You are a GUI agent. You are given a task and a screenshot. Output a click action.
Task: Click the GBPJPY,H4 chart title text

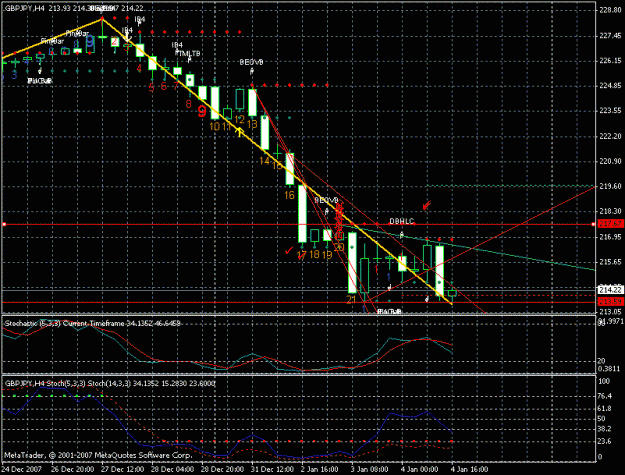point(24,8)
